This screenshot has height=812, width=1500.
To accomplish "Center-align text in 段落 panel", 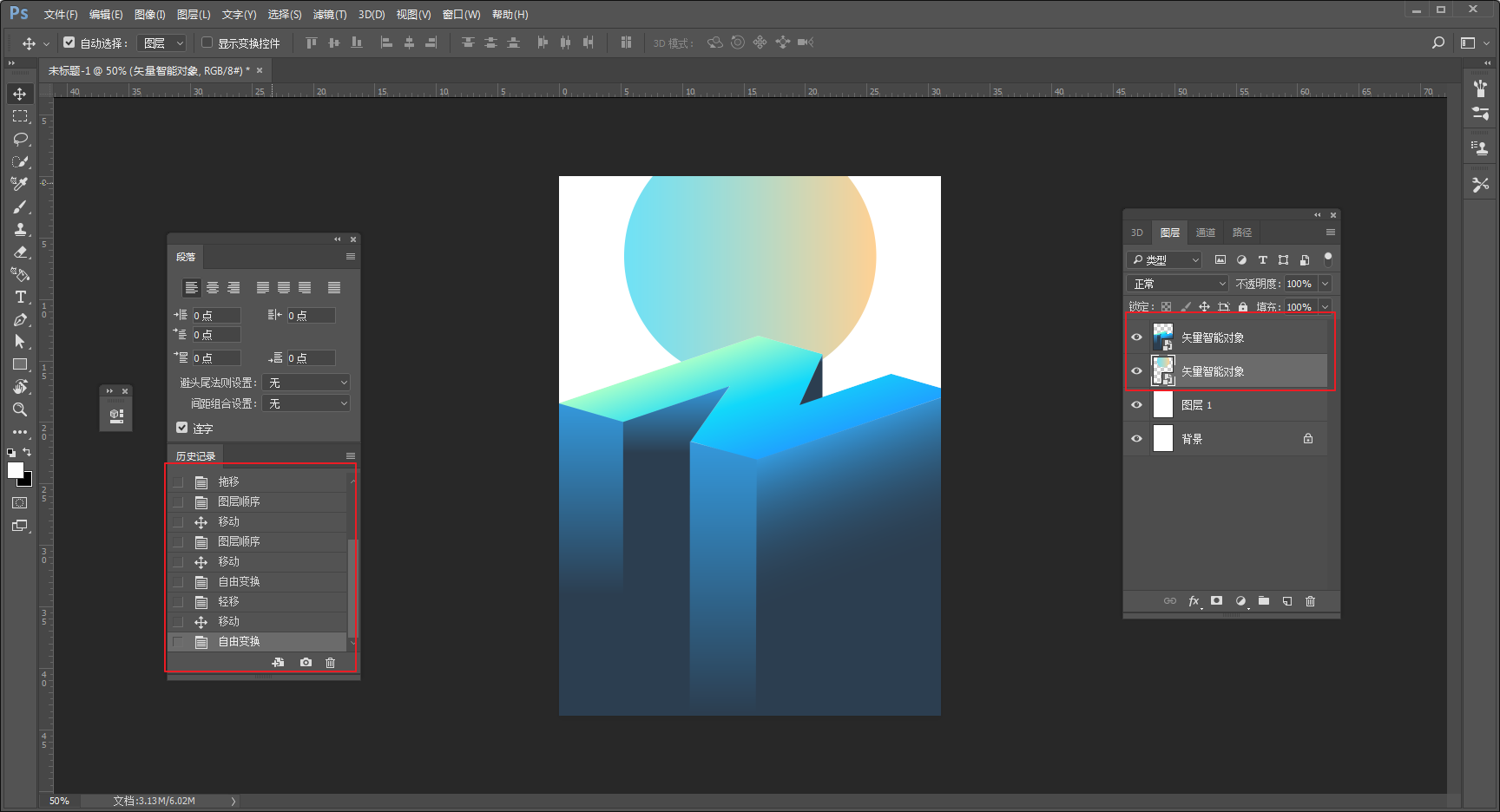I will tap(213, 288).
